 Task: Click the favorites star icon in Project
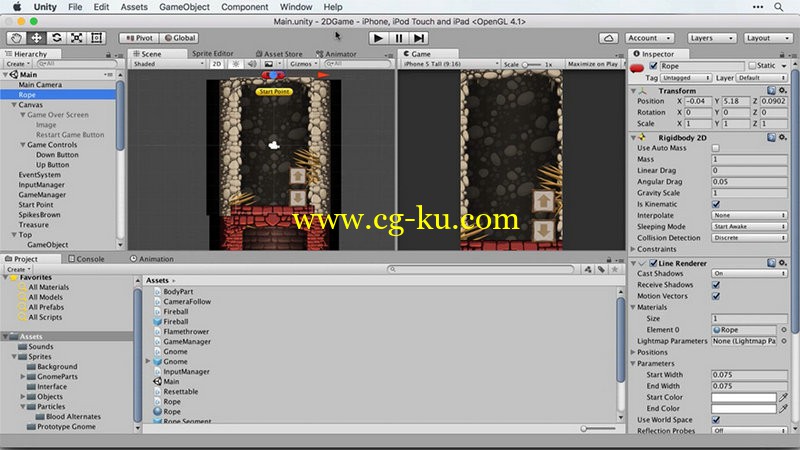(x=615, y=269)
